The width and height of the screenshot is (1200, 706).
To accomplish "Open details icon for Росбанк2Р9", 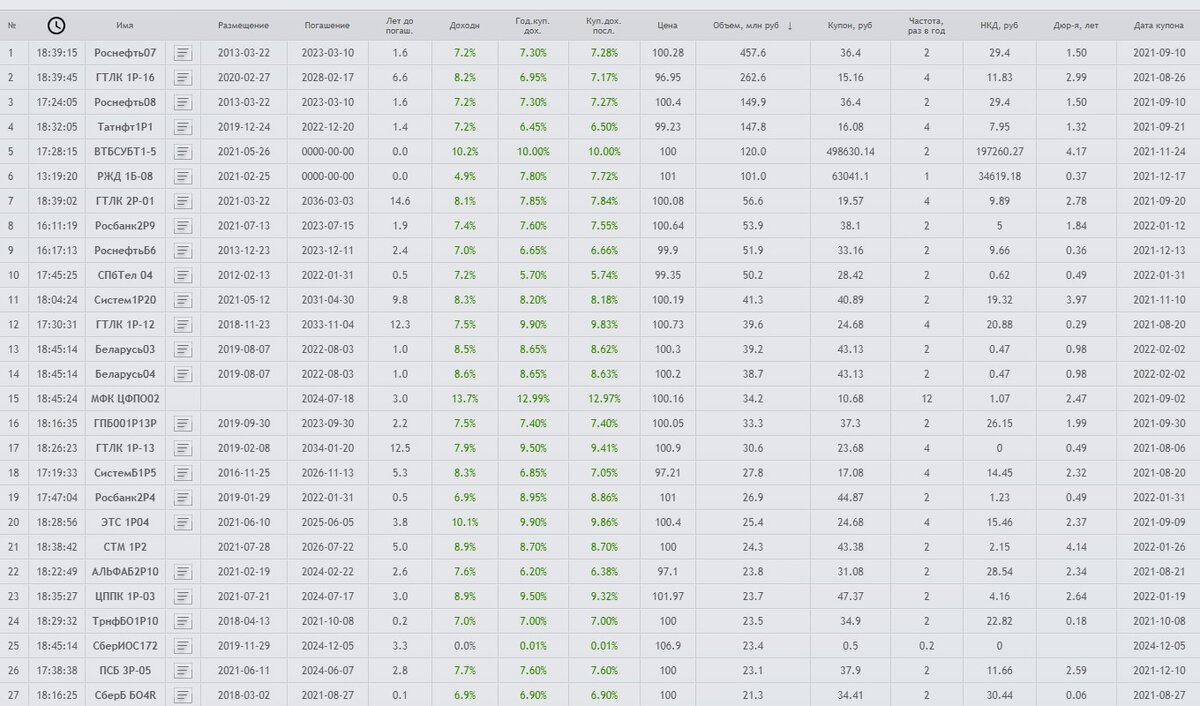I will tap(183, 226).
